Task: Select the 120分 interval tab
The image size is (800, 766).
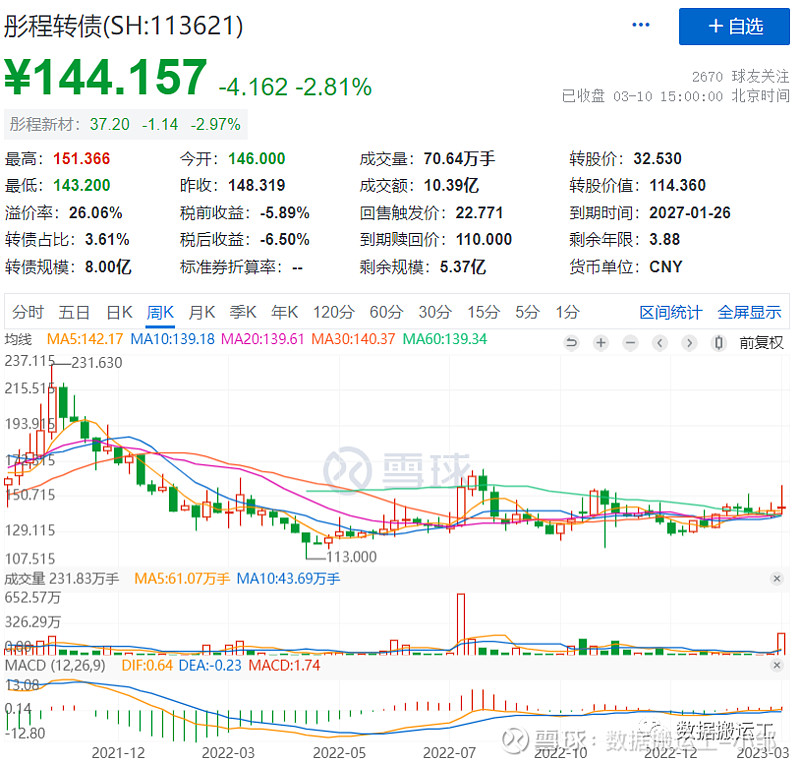Action: click(x=334, y=312)
